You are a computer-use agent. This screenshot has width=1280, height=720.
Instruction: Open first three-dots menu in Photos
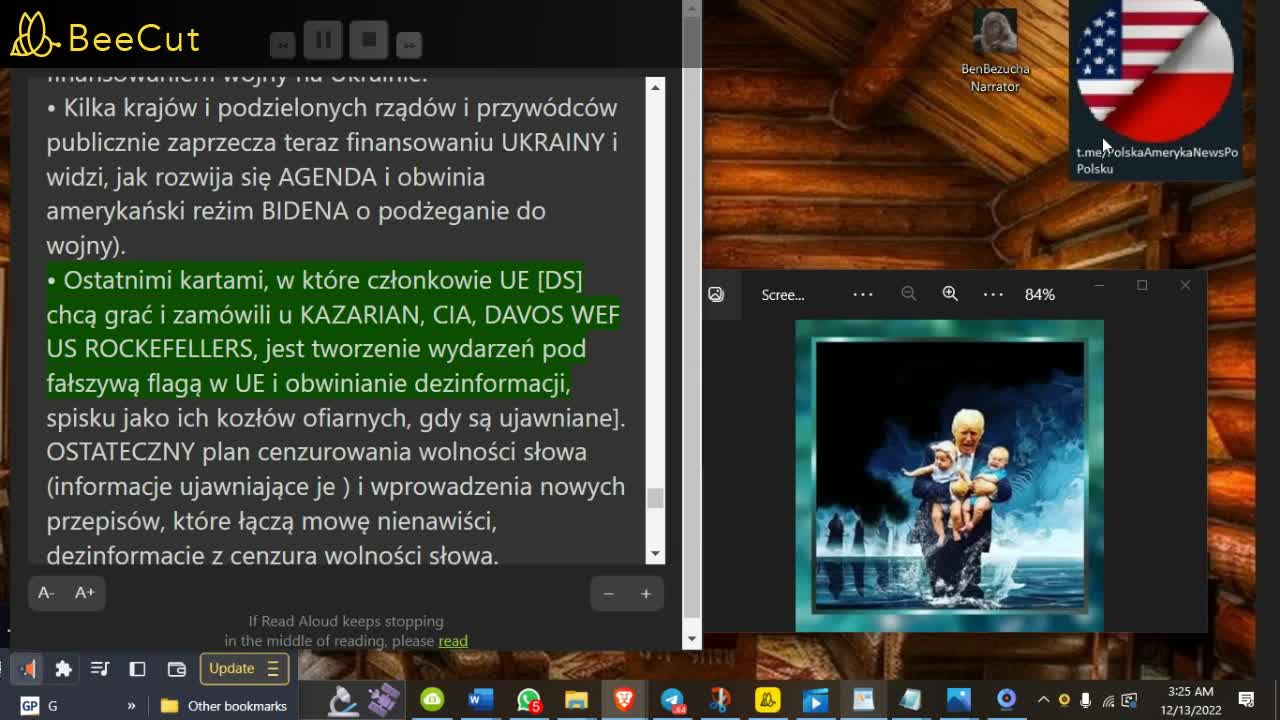point(863,294)
